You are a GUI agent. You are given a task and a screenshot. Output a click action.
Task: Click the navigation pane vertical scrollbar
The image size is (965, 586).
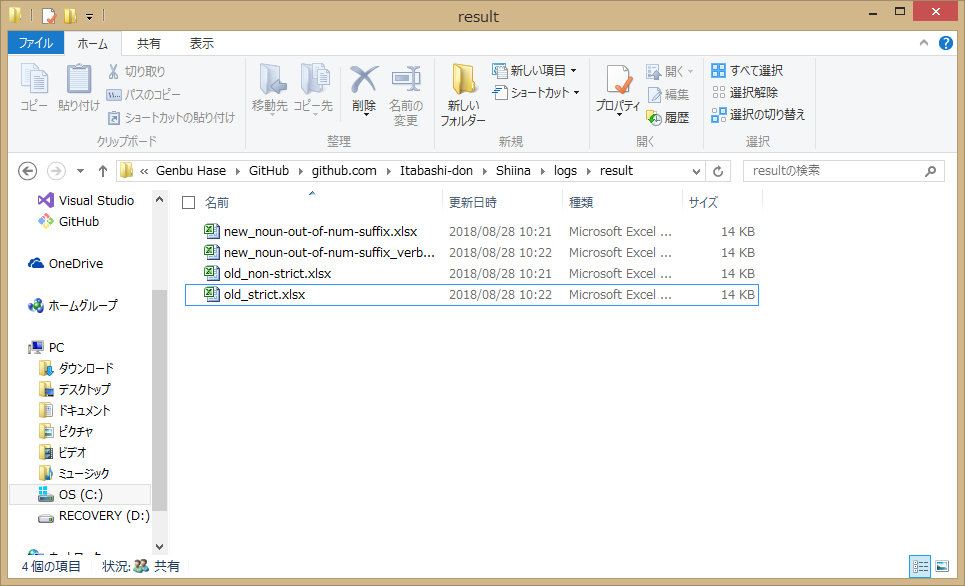[159, 400]
